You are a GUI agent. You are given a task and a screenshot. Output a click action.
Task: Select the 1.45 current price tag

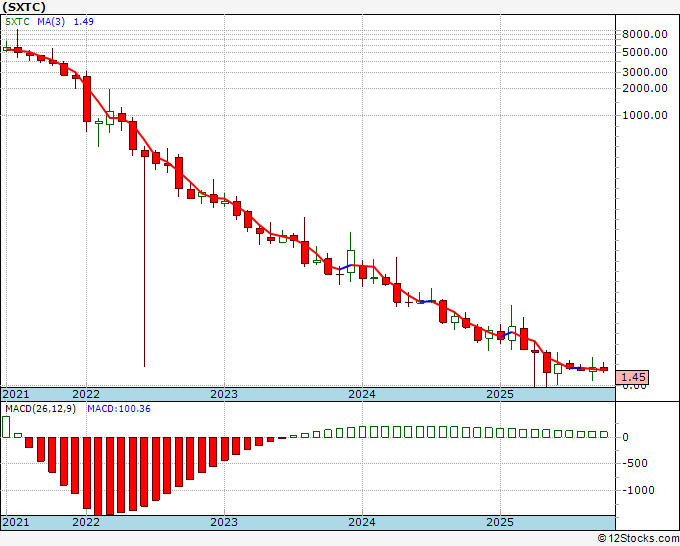tap(633, 377)
